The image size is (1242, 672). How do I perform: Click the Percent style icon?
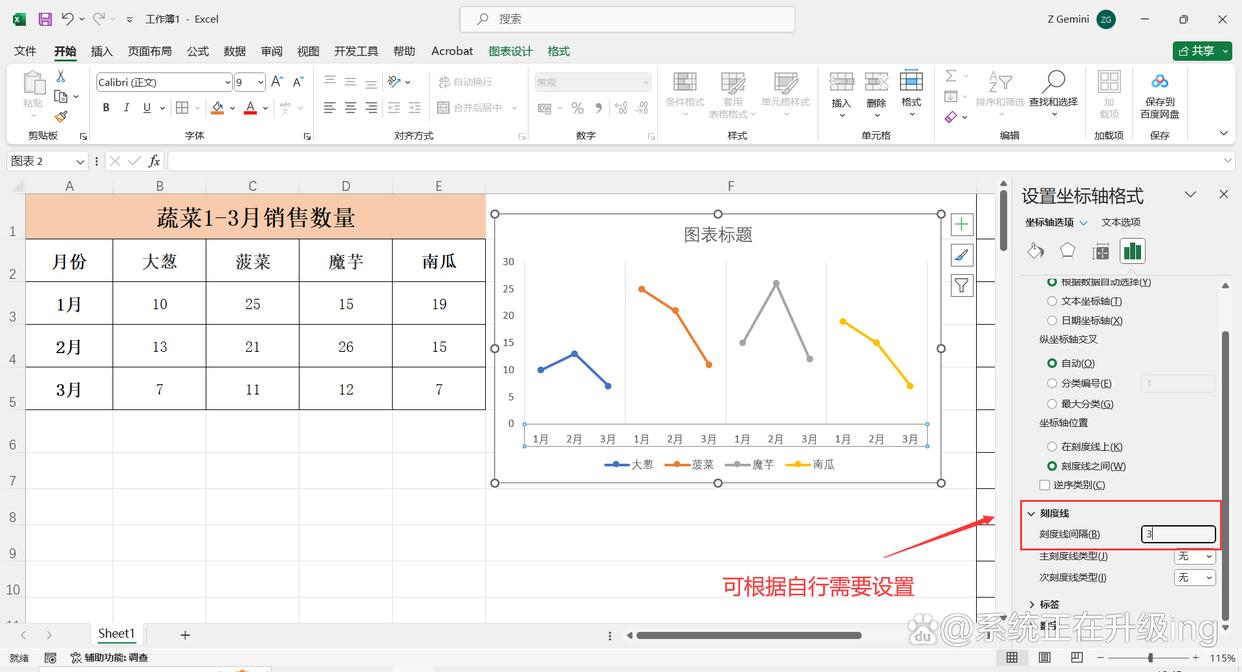pos(577,108)
